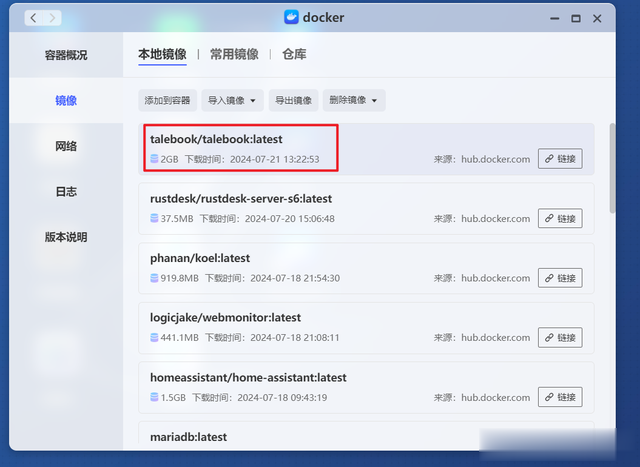This screenshot has width=640, height=467.
Task: Click hub.docker.com source of home-assistant row
Action: [496, 398]
